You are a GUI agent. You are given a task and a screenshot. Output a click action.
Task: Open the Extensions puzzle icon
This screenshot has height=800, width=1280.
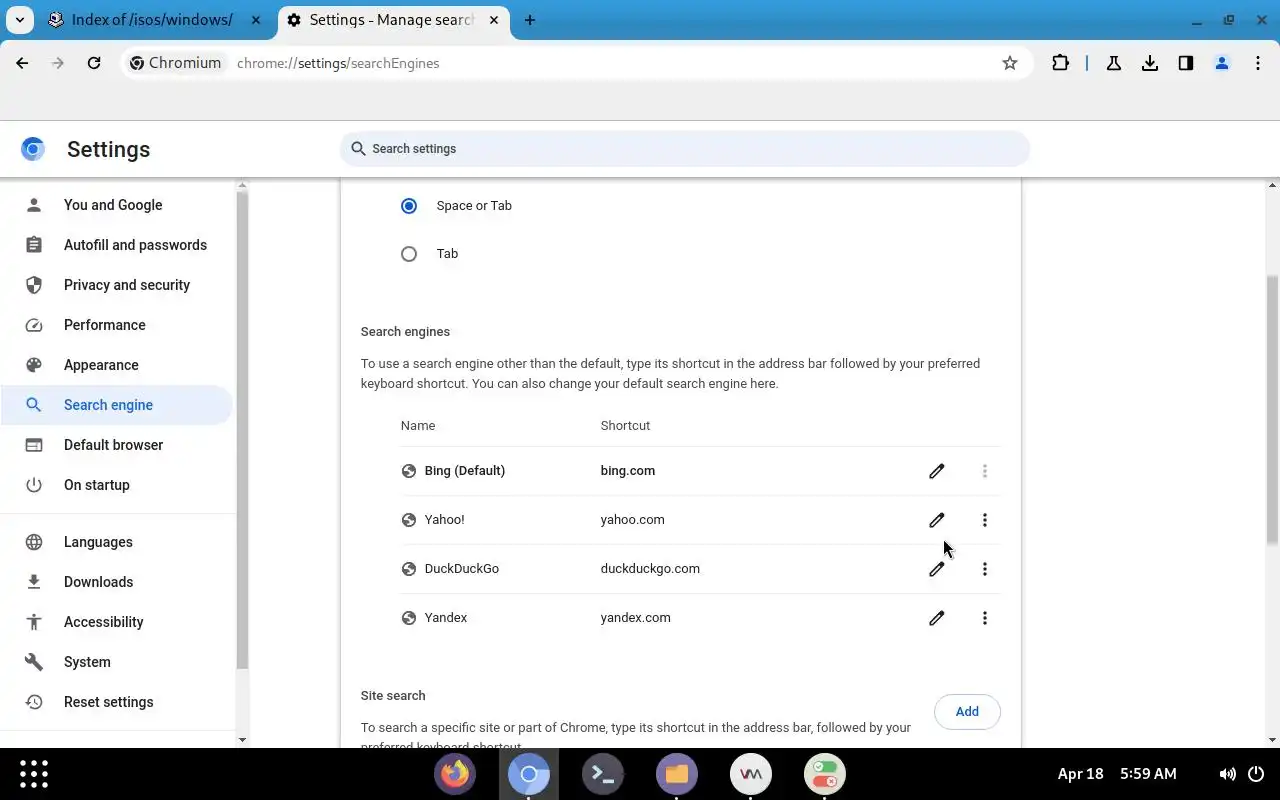coord(1060,63)
